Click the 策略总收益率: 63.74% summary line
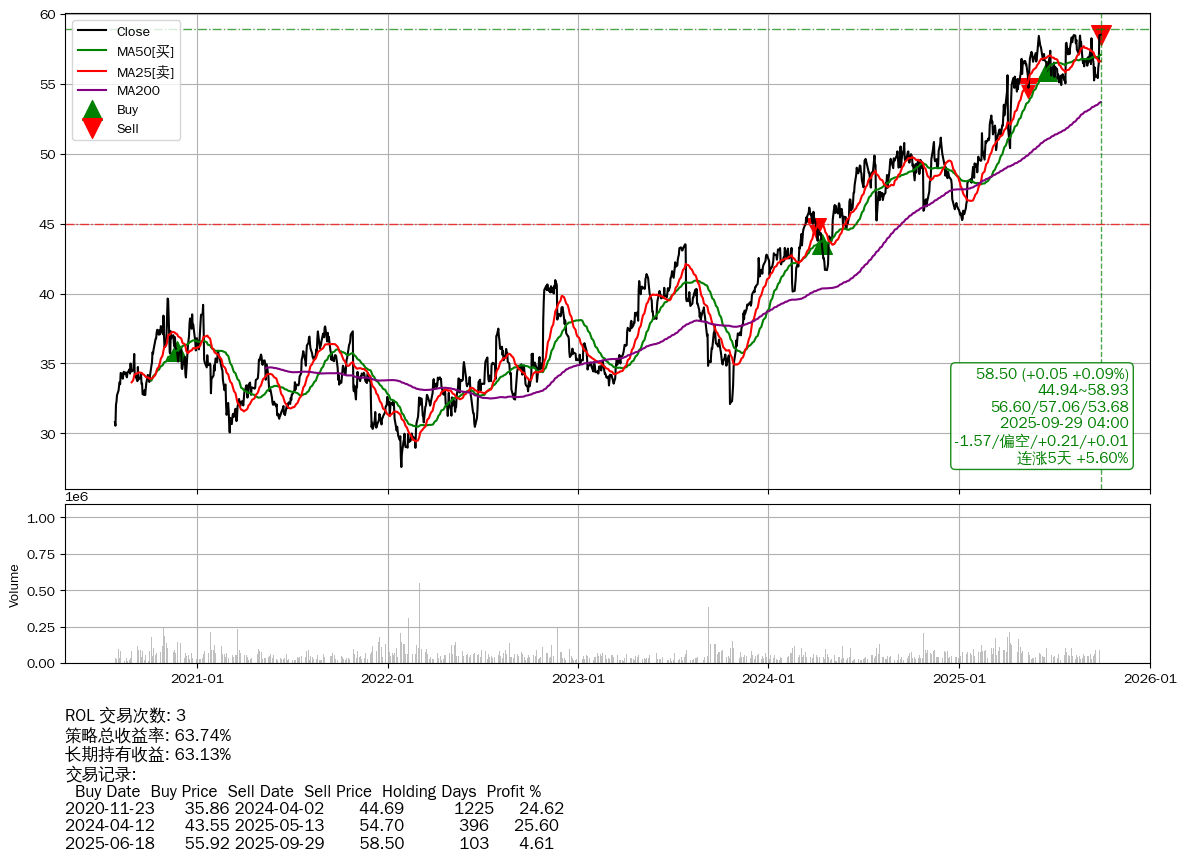This screenshot has height=861, width=1186. click(x=148, y=735)
